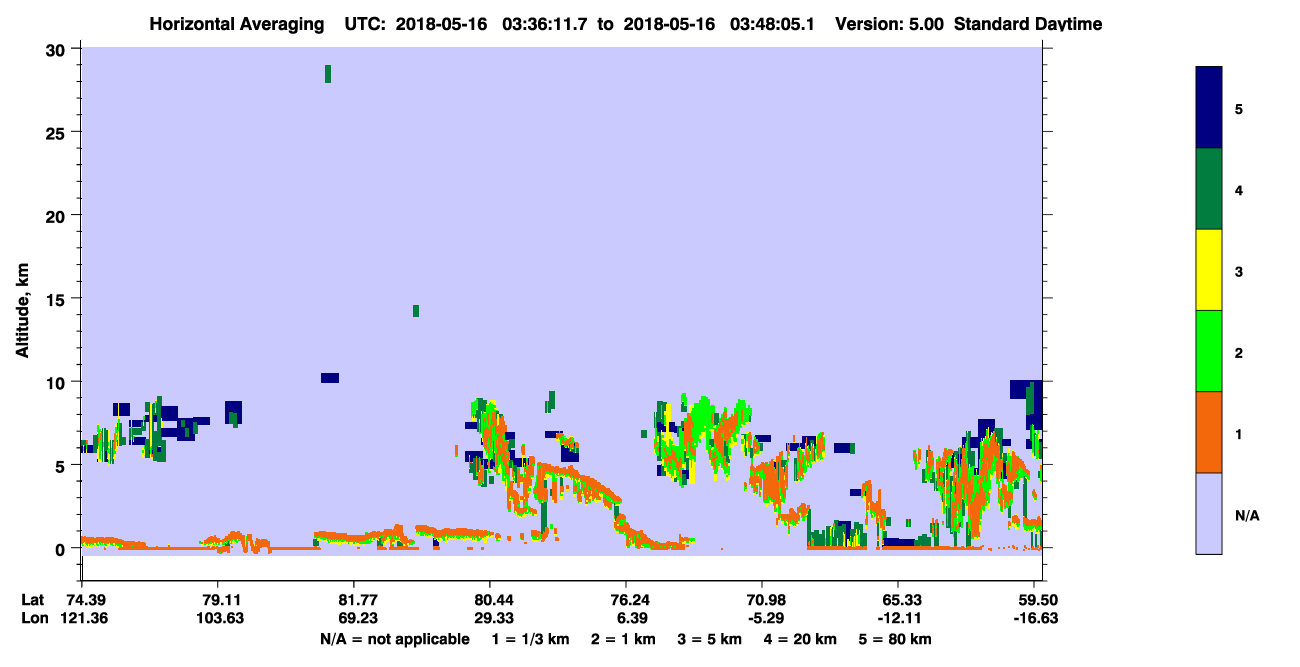The image size is (1300, 667).
Task: Click the bright green color bar segment for value 2
Action: [x=1209, y=351]
